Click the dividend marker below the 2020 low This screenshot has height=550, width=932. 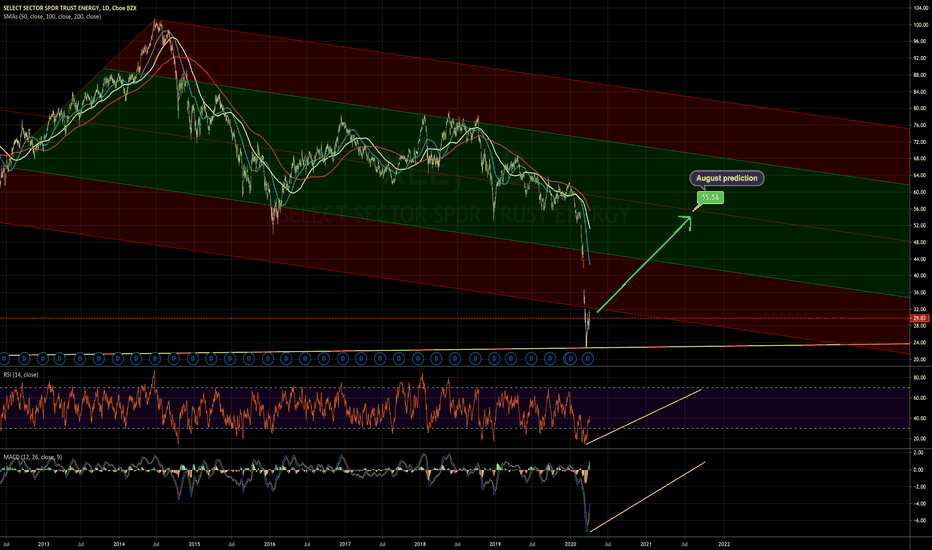pos(587,359)
